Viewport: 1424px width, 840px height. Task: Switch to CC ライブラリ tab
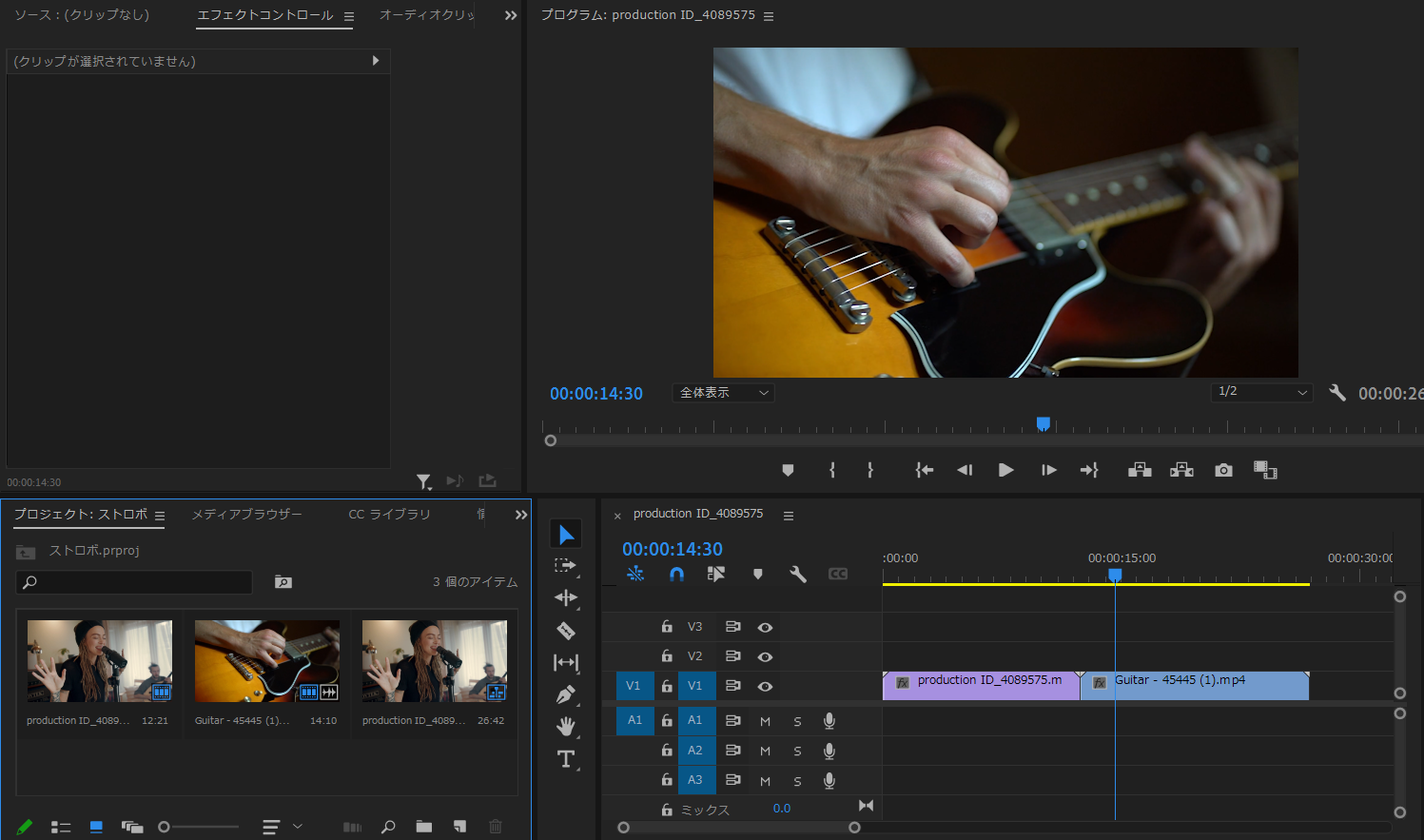(389, 514)
